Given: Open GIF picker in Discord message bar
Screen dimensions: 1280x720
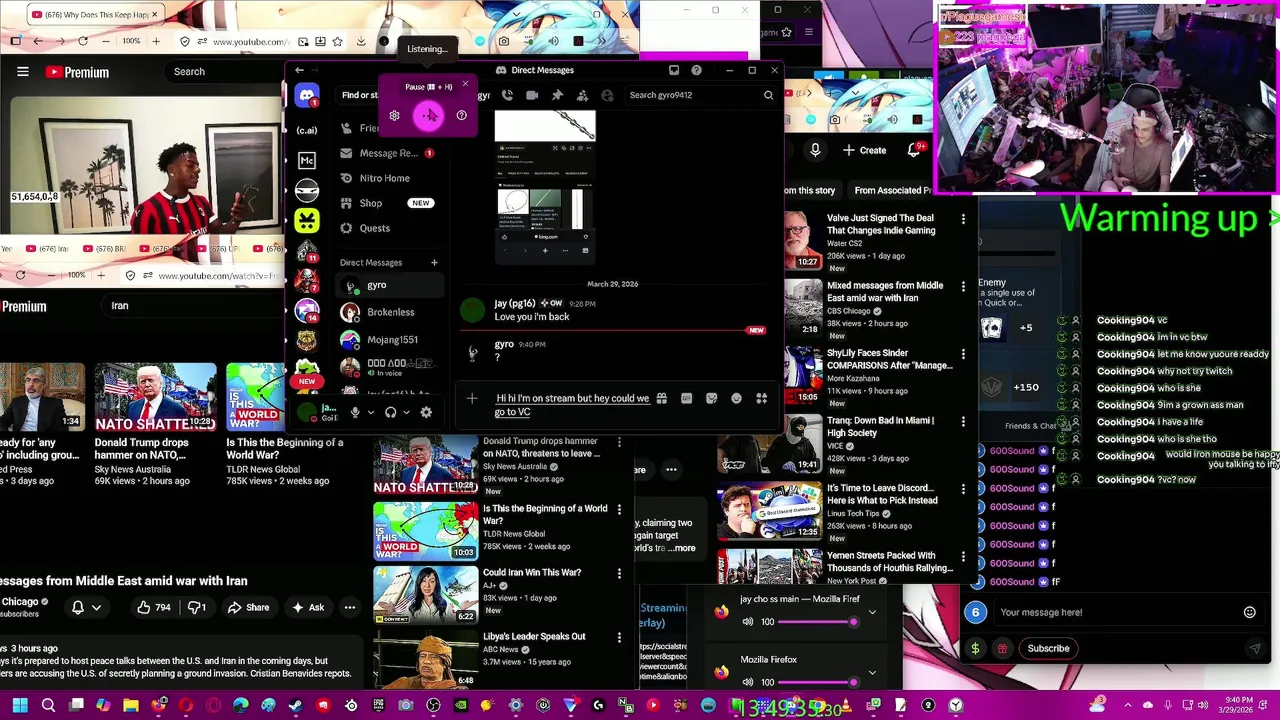Looking at the screenshot, I should point(686,398).
